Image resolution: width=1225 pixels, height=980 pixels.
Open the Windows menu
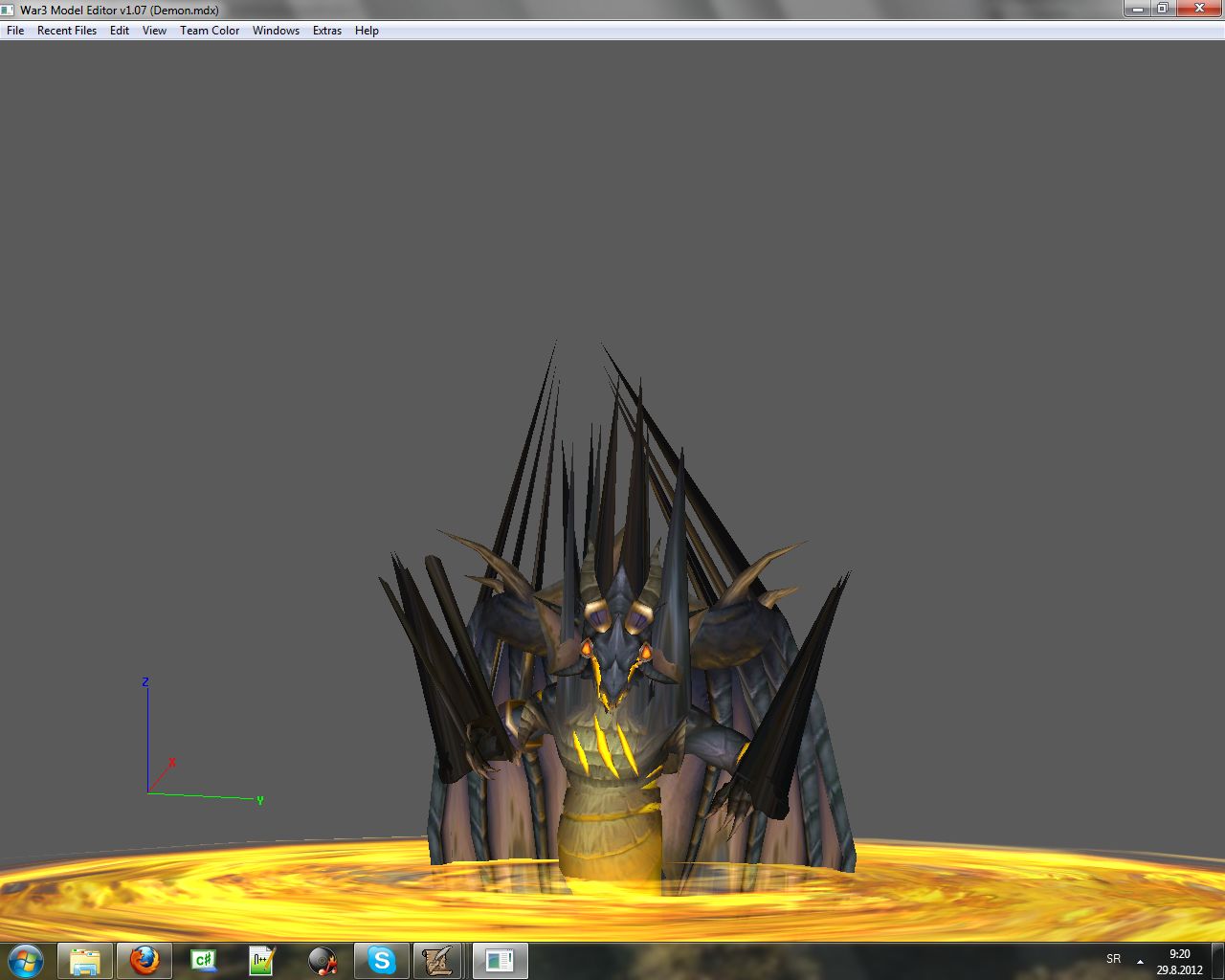(x=276, y=31)
